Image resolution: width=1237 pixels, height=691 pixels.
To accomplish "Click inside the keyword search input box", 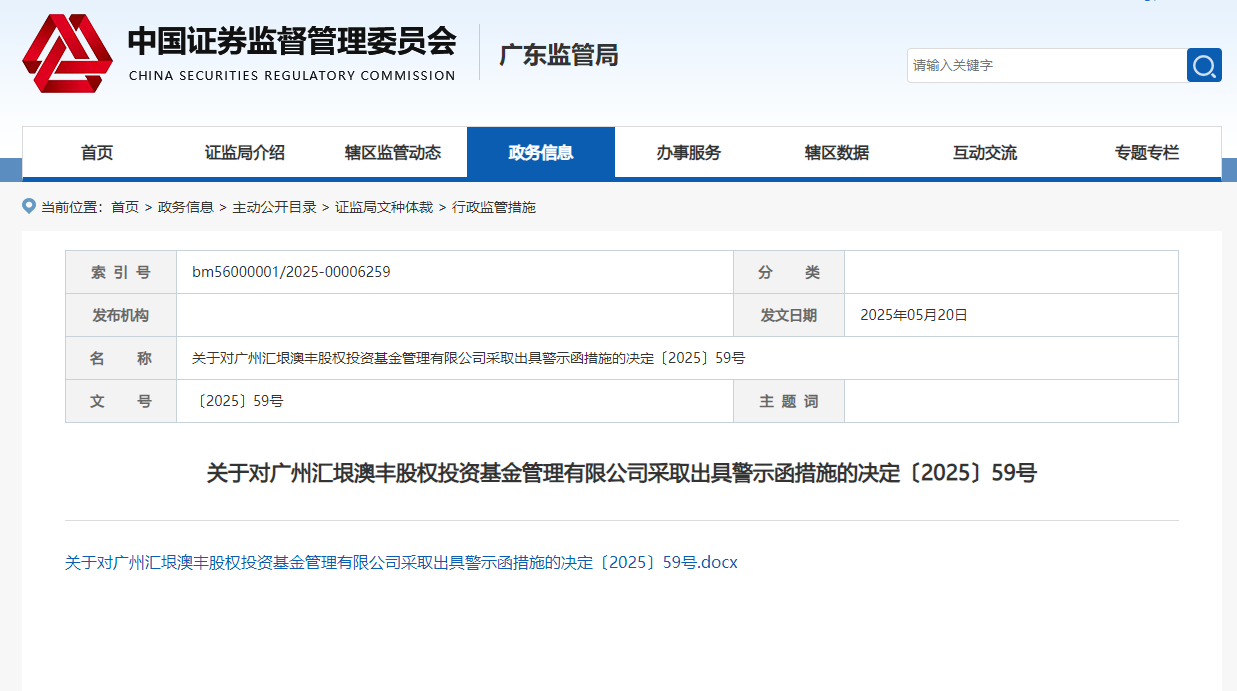I will (x=1040, y=64).
